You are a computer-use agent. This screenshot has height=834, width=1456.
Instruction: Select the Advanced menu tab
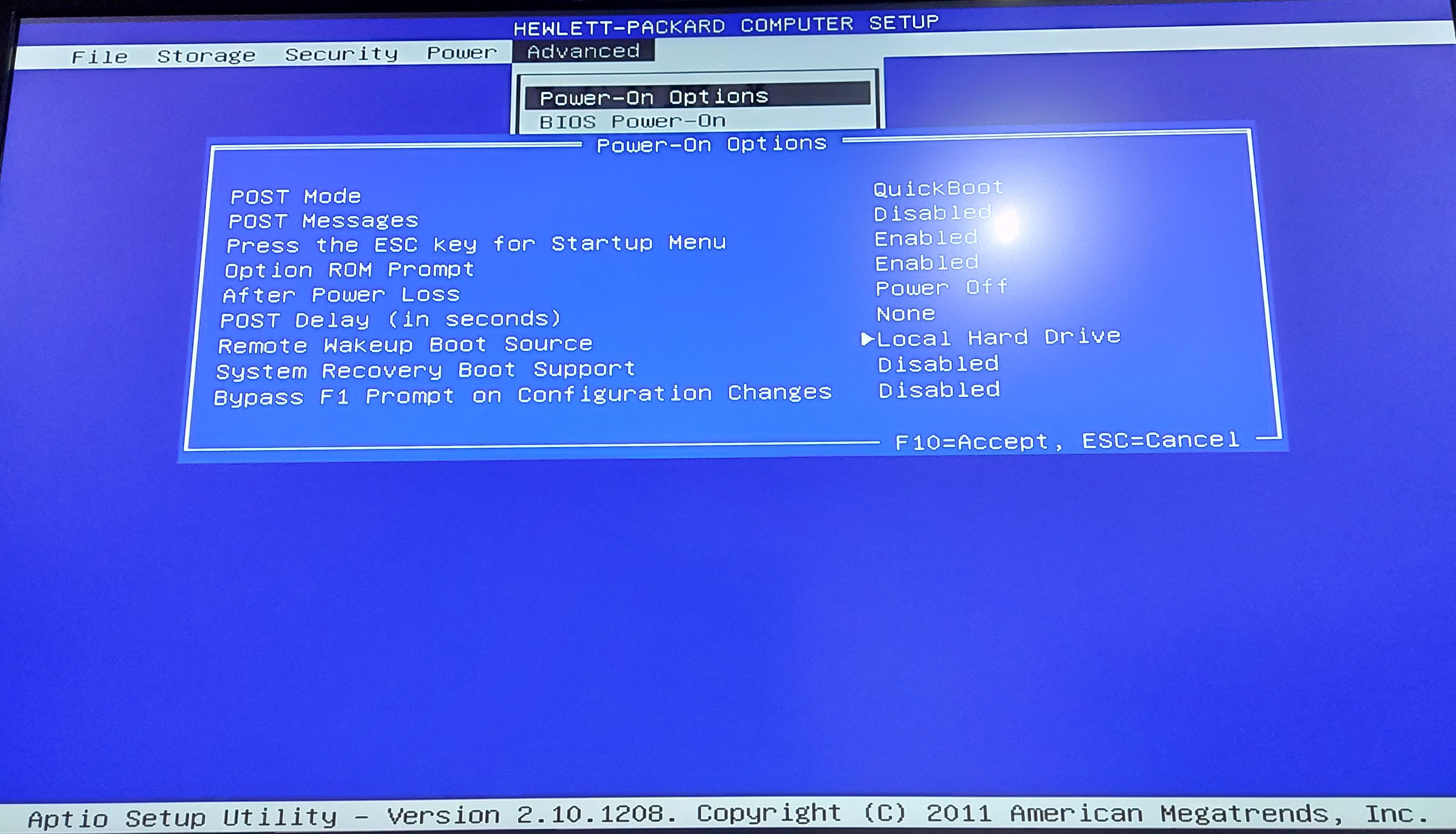click(583, 51)
